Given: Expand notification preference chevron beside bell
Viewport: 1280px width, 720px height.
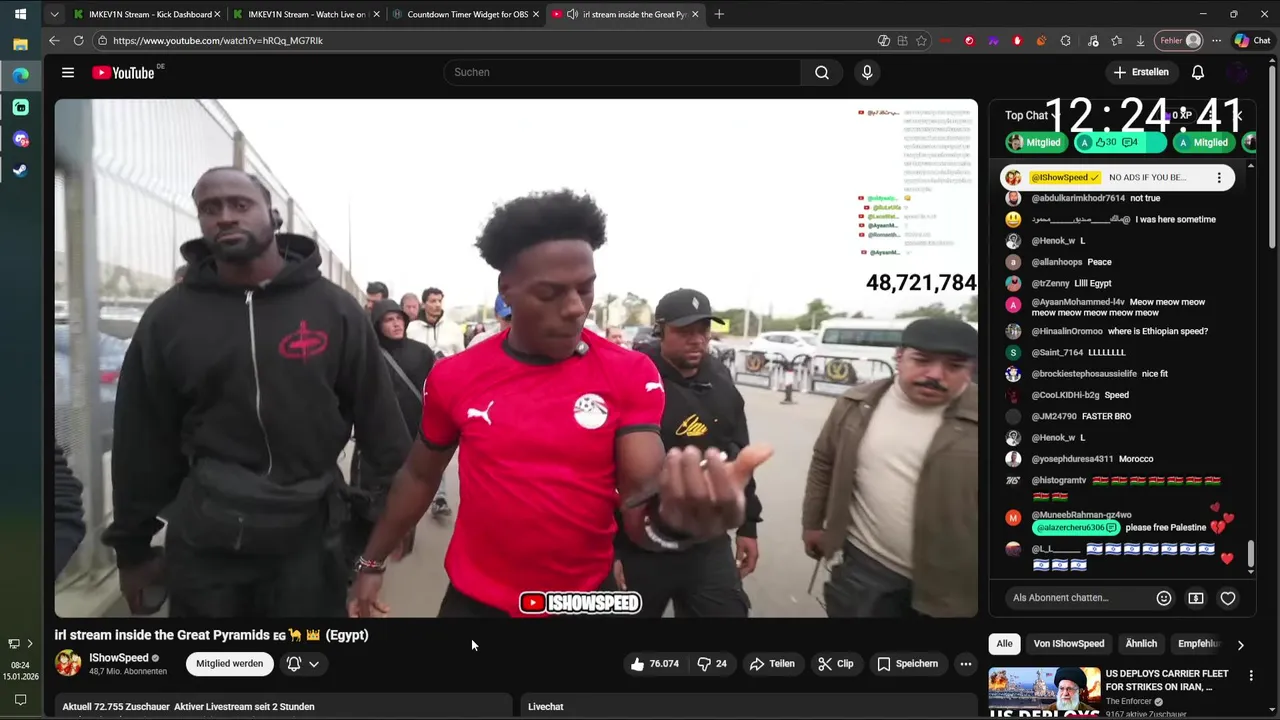Looking at the screenshot, I should point(314,664).
